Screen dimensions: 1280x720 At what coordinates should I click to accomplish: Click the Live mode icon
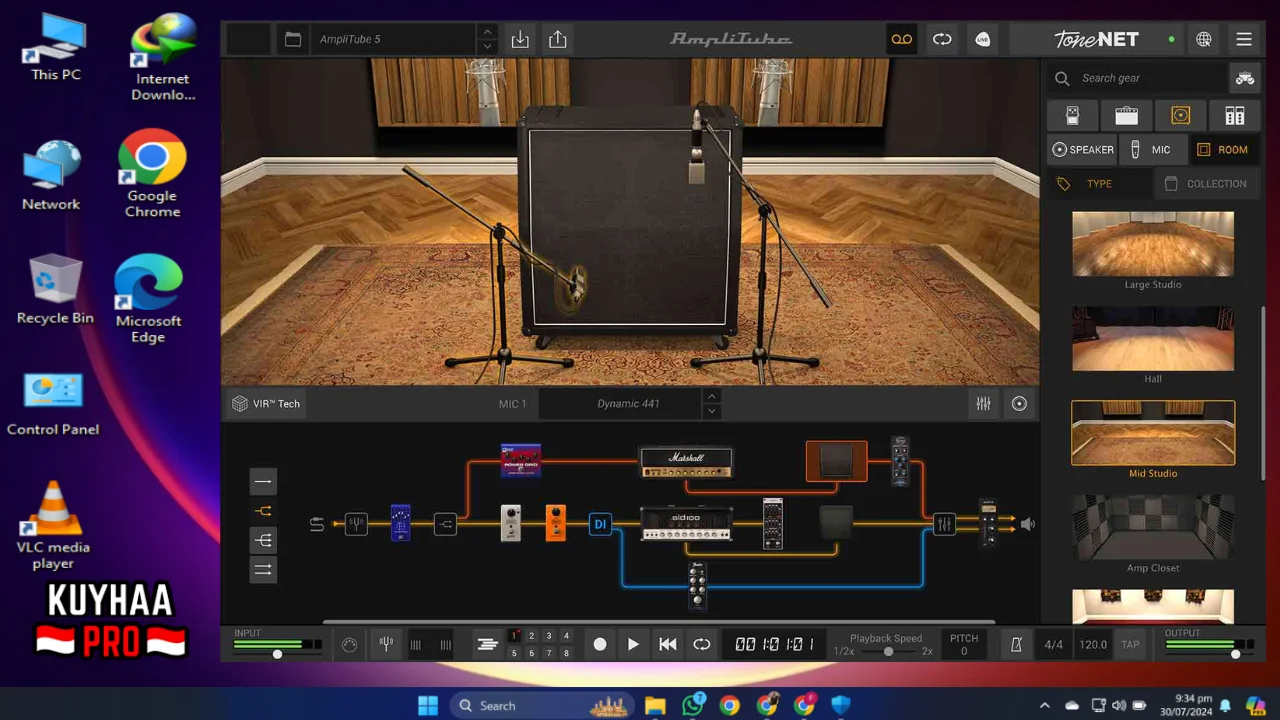click(x=983, y=39)
